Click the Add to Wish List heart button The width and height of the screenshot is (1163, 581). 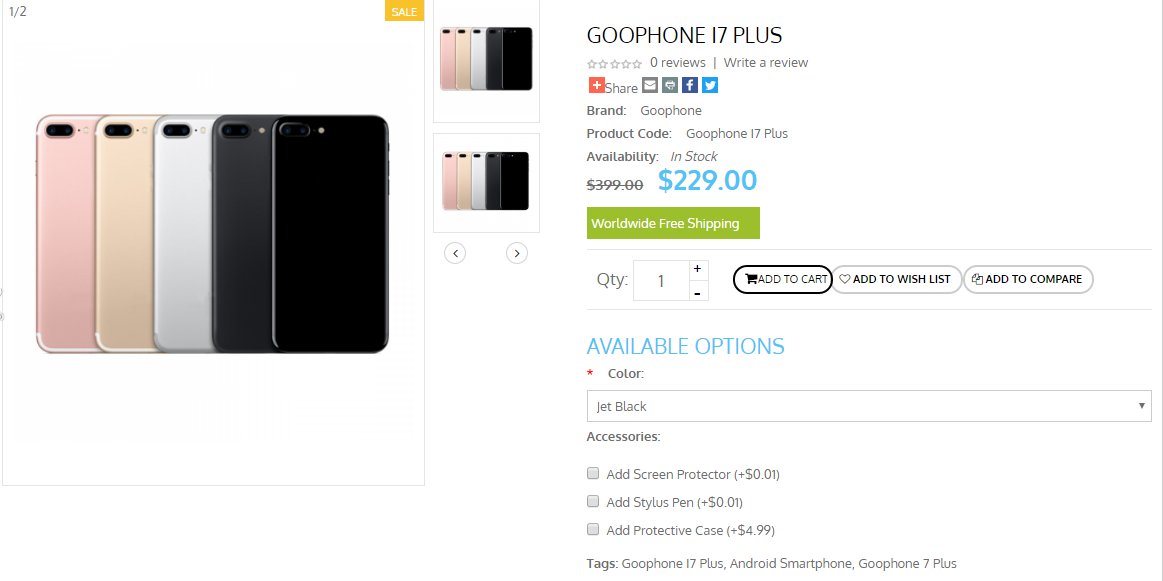coord(896,280)
